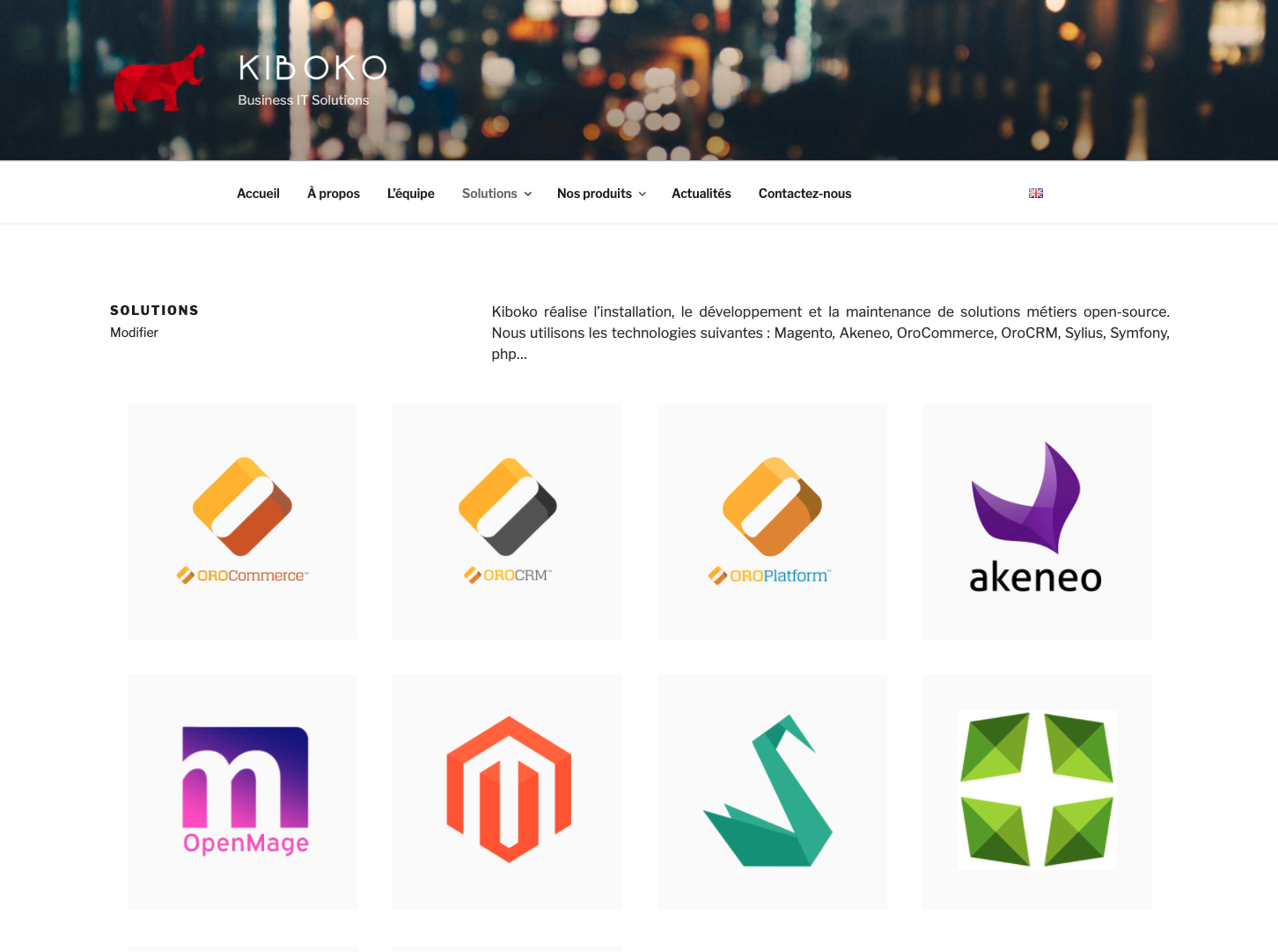Open the green squares logo card
The width and height of the screenshot is (1278, 952).
click(1037, 793)
